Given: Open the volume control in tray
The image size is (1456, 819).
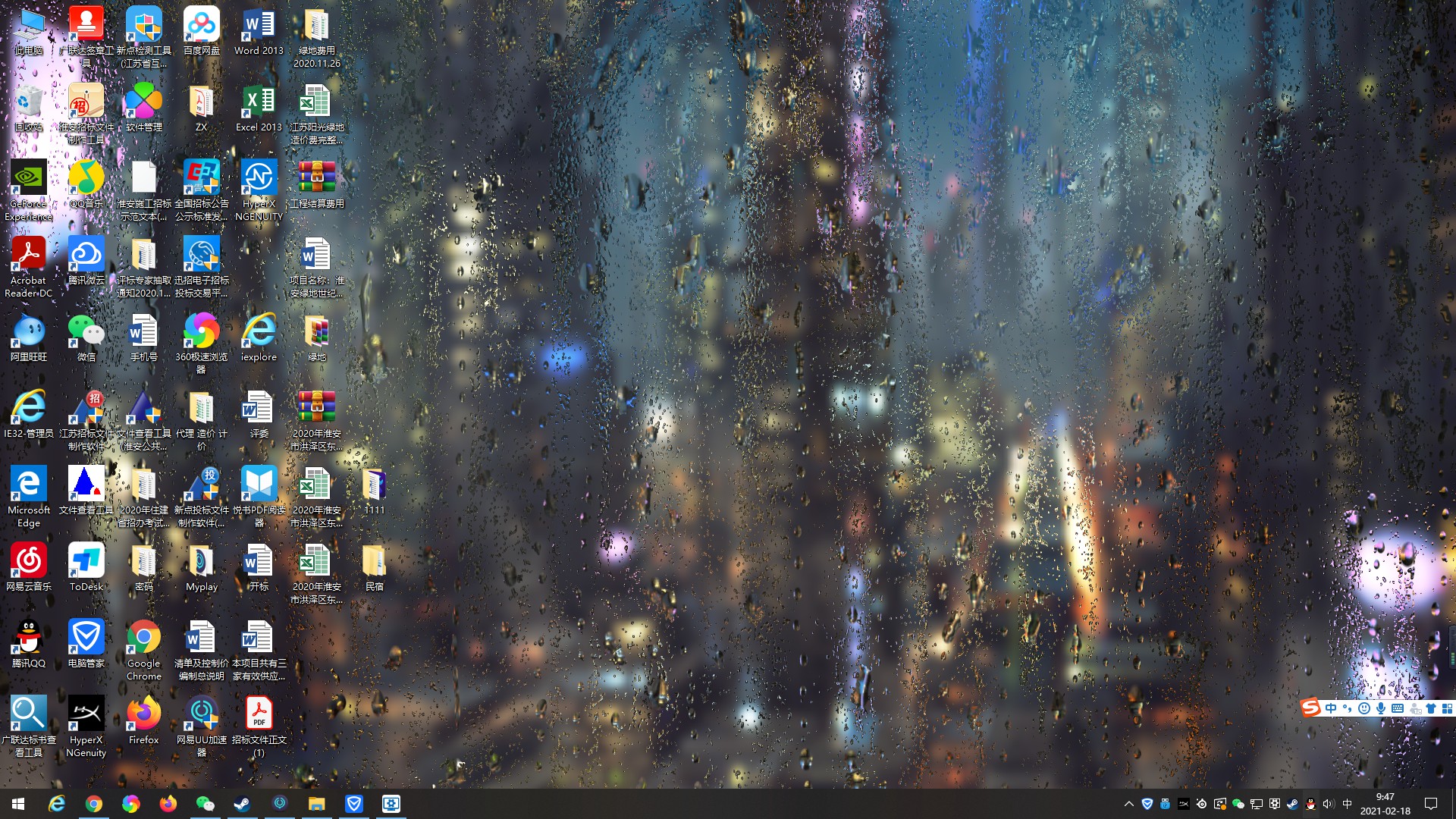Looking at the screenshot, I should pyautogui.click(x=1328, y=804).
